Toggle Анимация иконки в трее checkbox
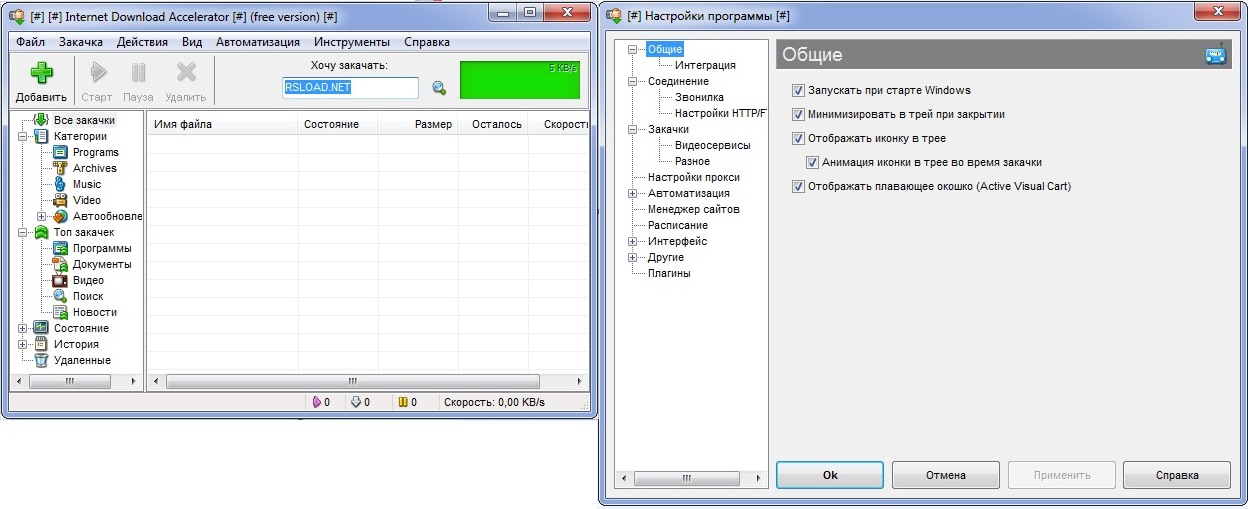 (x=812, y=162)
